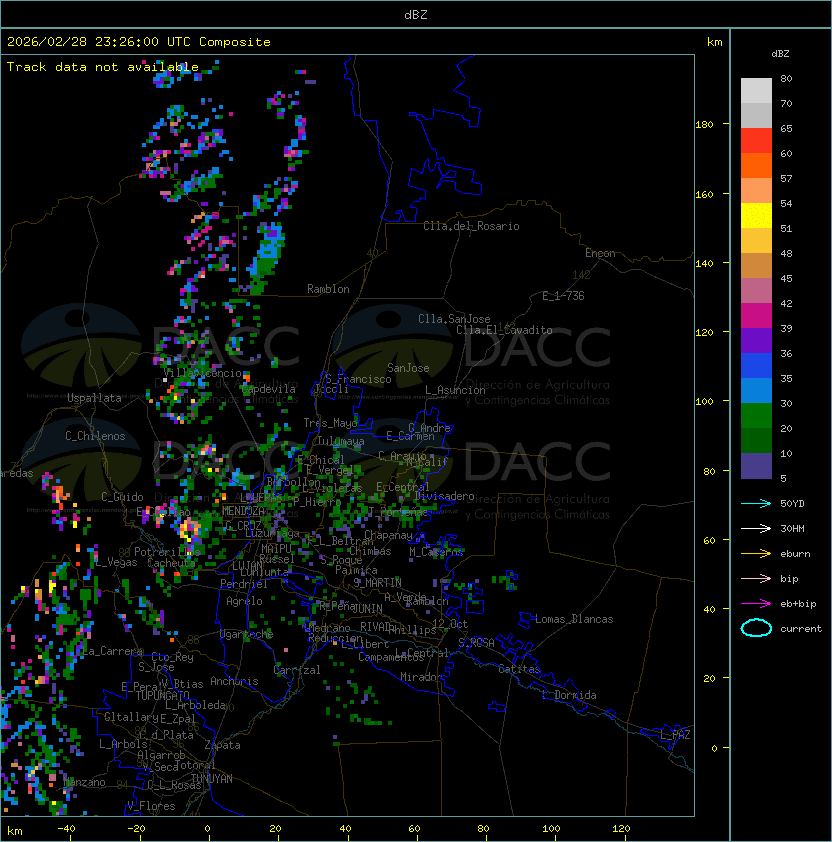832x842 pixels.
Task: Click the 'L_Vegas' place label
Action: [x=116, y=562]
